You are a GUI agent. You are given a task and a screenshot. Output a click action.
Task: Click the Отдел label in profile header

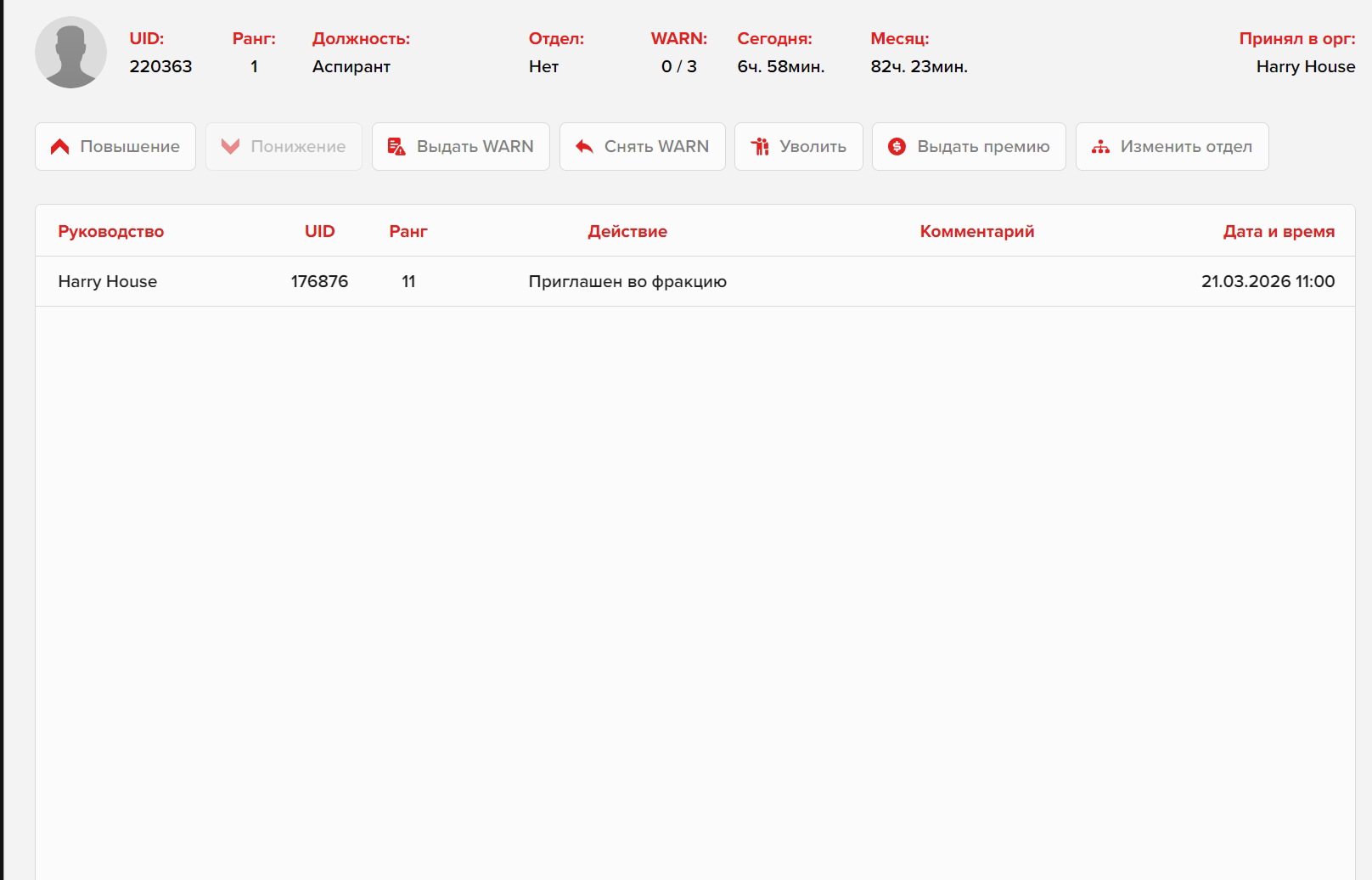pos(556,38)
